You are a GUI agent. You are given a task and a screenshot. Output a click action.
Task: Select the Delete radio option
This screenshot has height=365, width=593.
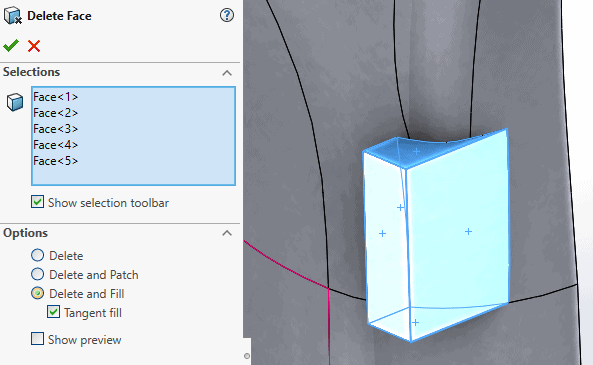[37, 255]
